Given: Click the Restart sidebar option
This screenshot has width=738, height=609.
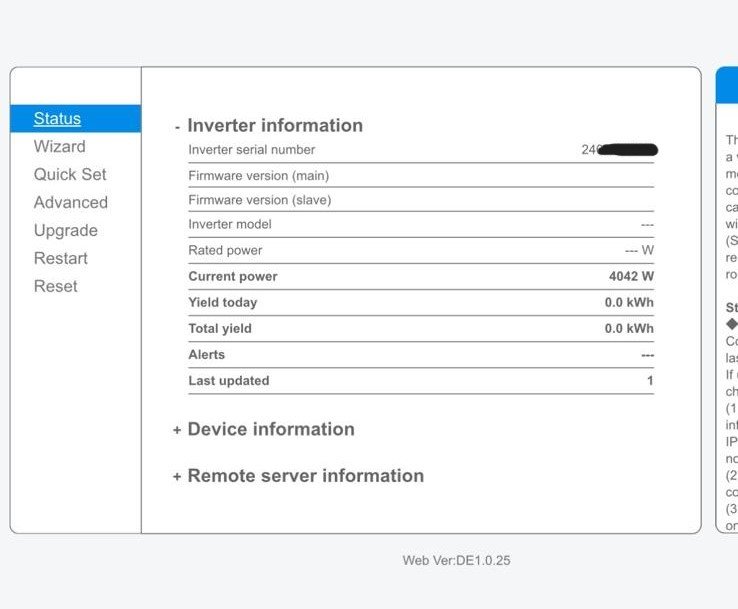Looking at the screenshot, I should pos(61,258).
